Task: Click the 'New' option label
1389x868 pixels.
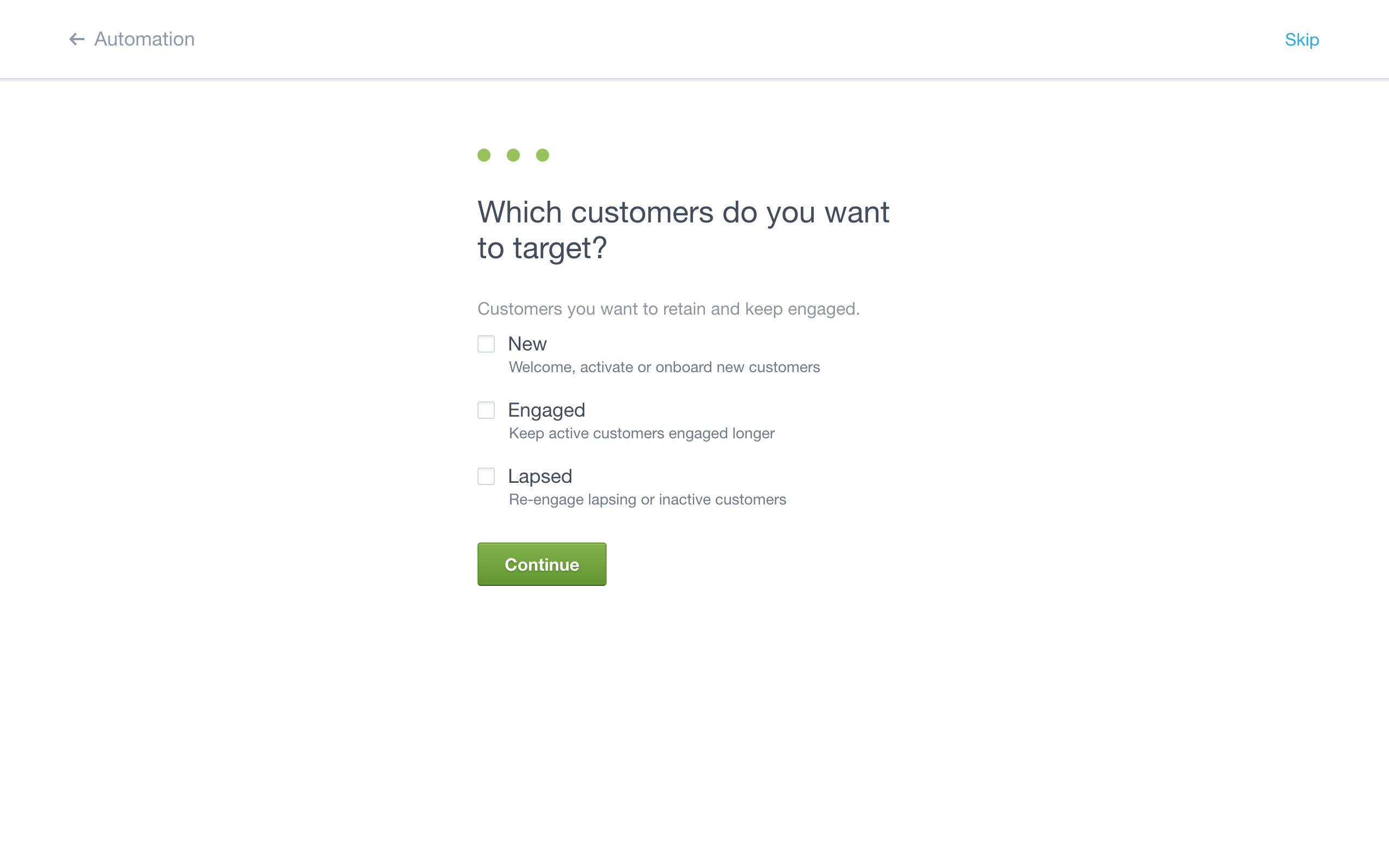Action: click(527, 344)
